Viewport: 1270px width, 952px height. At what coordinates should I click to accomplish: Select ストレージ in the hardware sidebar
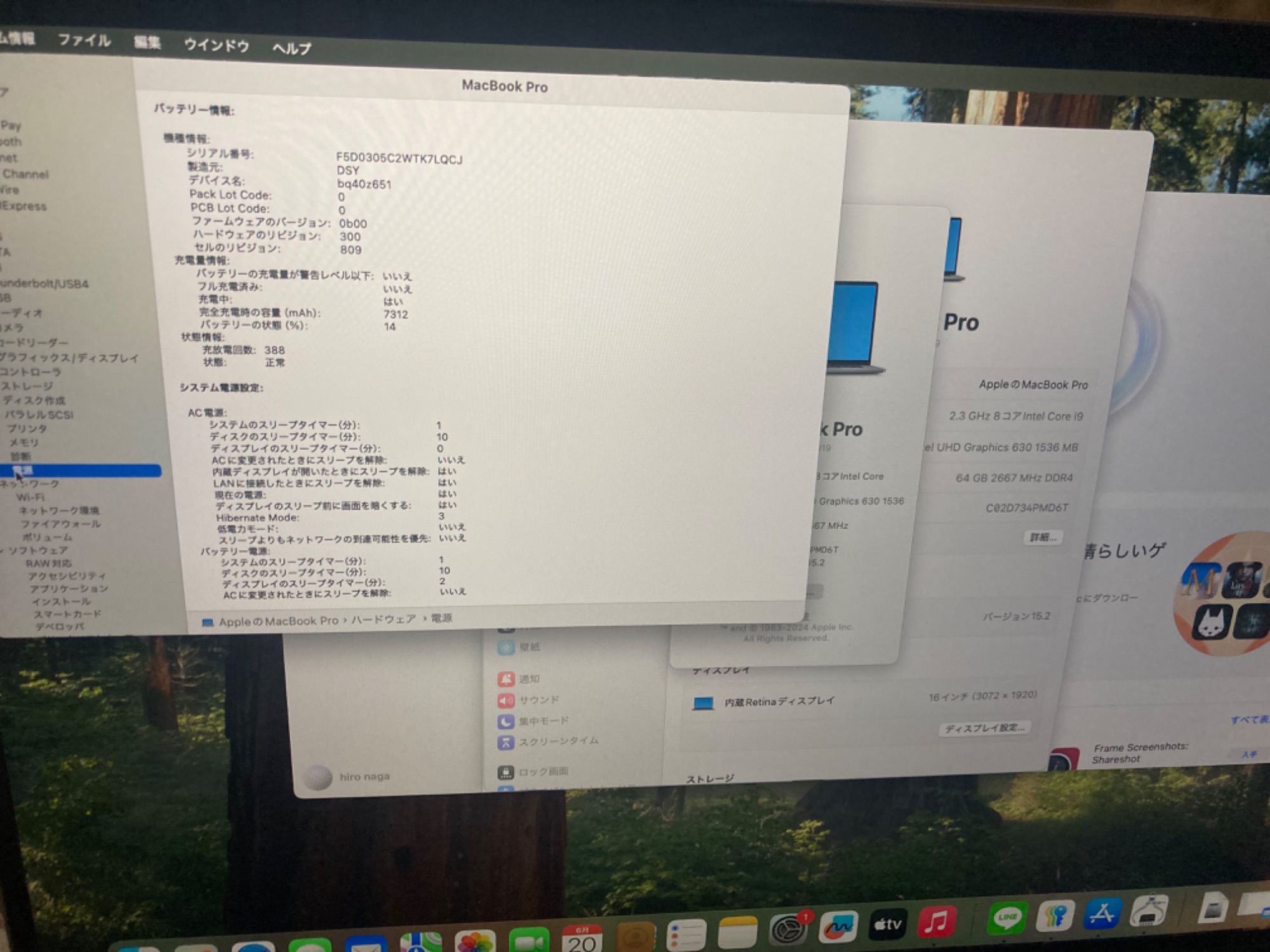(27, 386)
